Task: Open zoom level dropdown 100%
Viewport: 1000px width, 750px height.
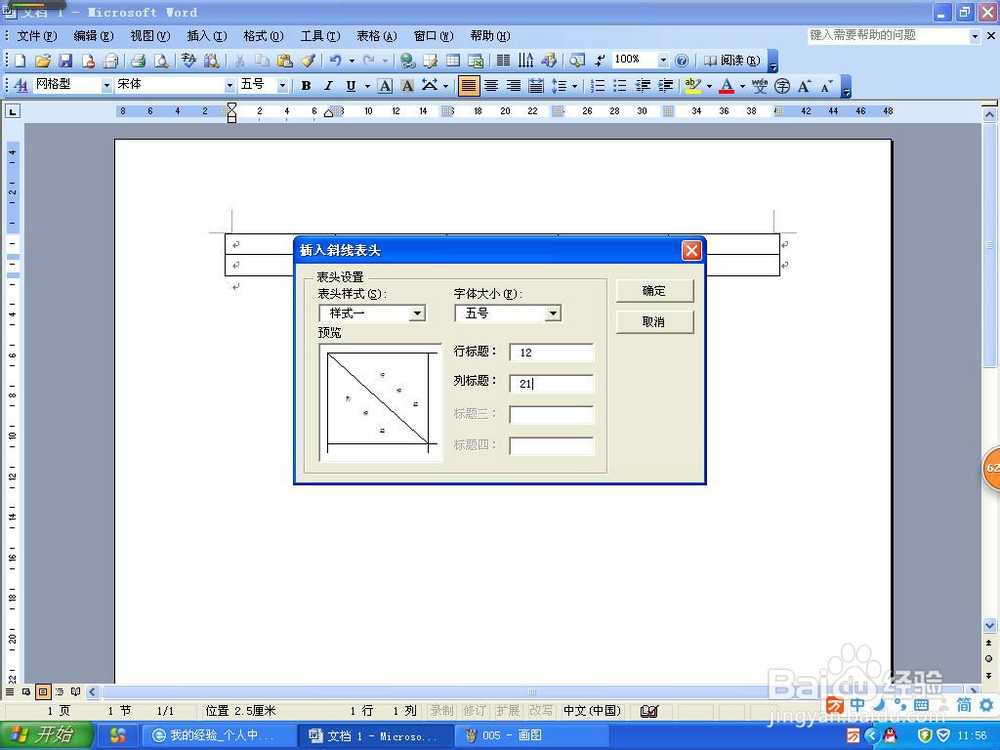Action: (663, 60)
